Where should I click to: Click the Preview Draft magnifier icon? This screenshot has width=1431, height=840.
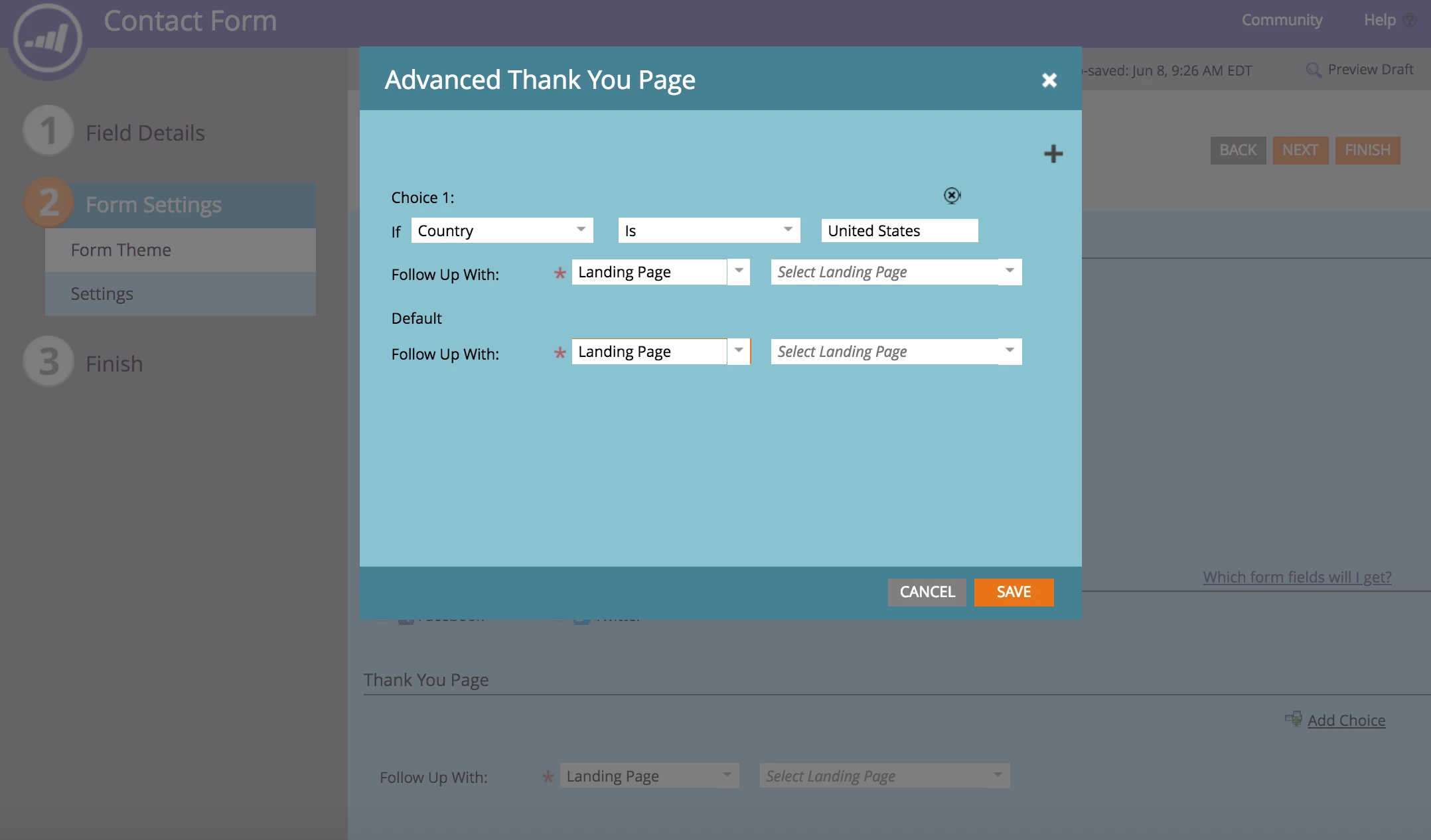click(x=1313, y=70)
